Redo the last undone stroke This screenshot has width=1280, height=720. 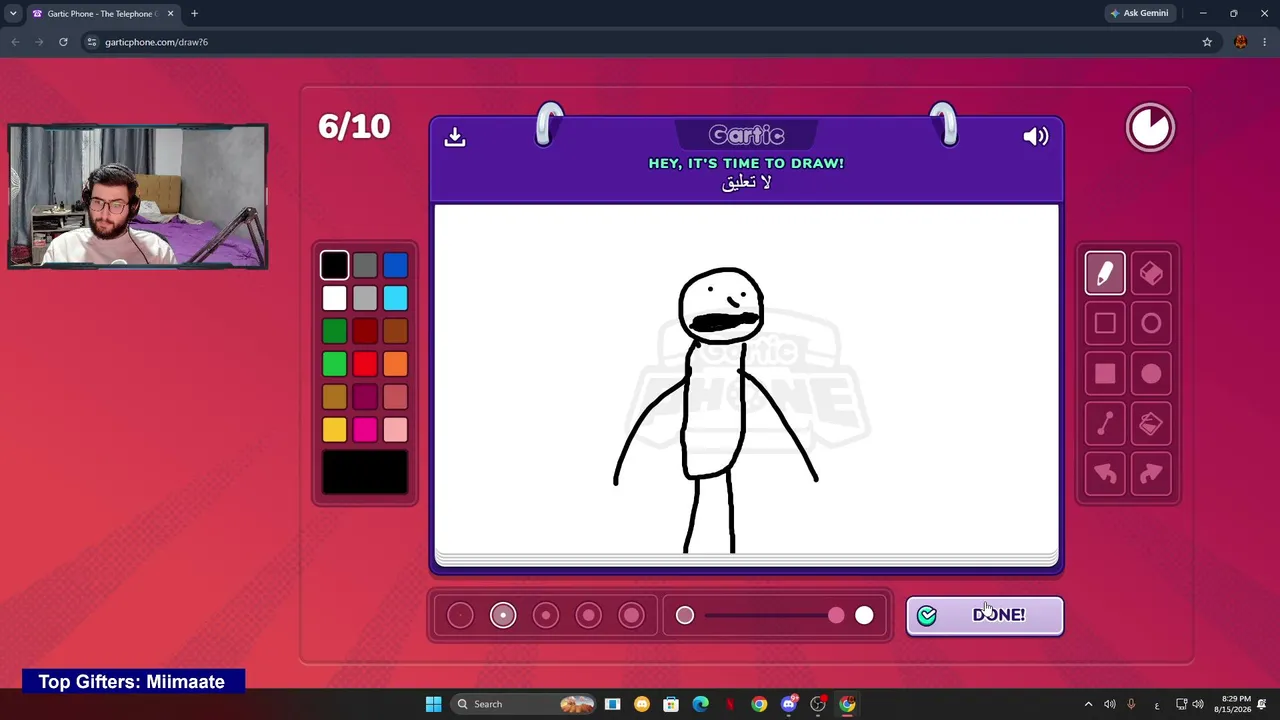(1151, 474)
